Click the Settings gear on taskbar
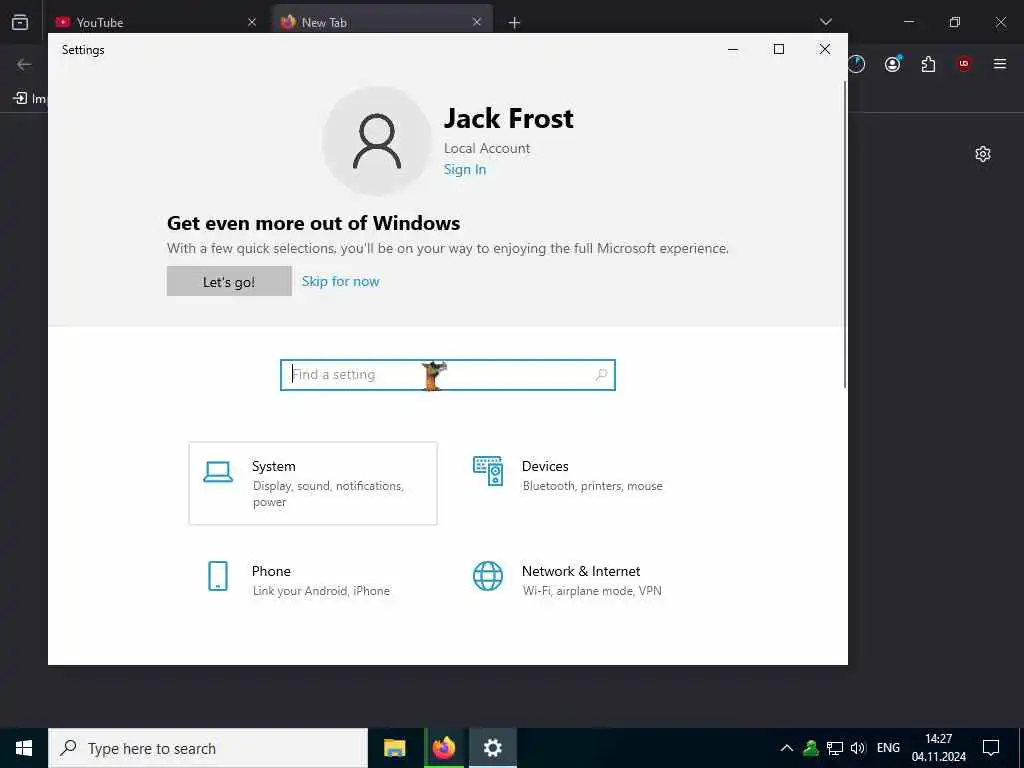 coord(492,748)
